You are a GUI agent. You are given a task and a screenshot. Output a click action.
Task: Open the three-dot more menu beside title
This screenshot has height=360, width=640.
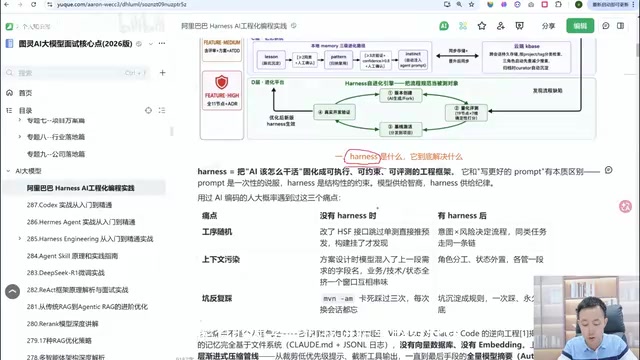(x=162, y=43)
